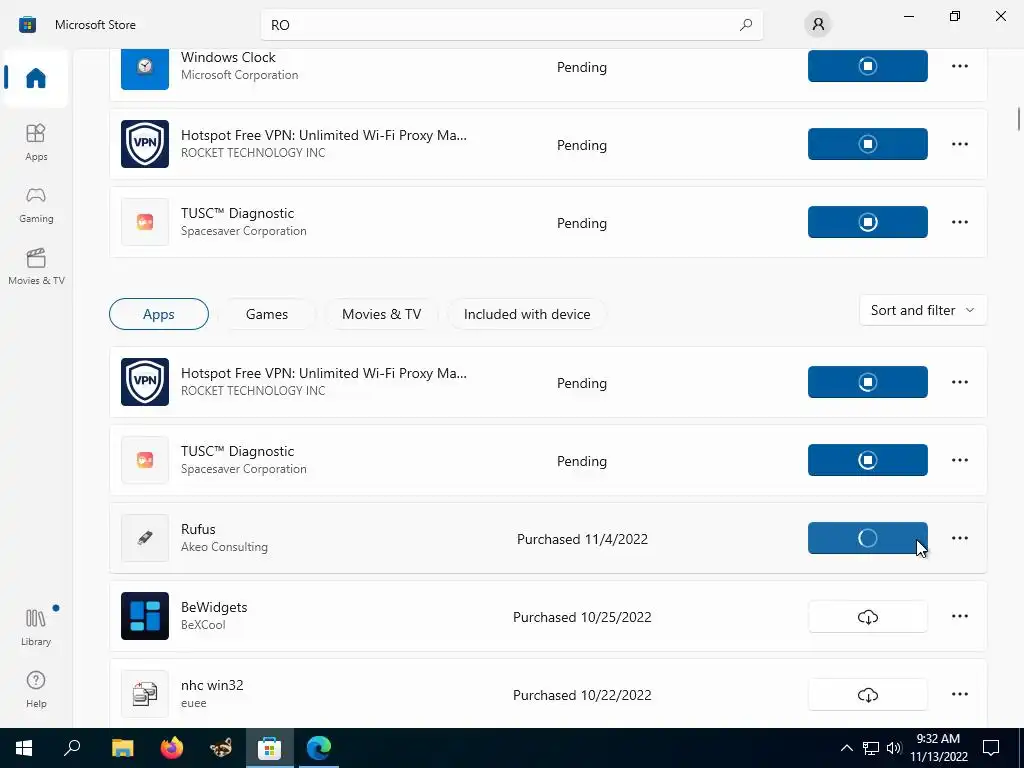Screen dimensions: 1024x768
Task: Click Purchased 10/25/2022 text
Action: point(582,617)
